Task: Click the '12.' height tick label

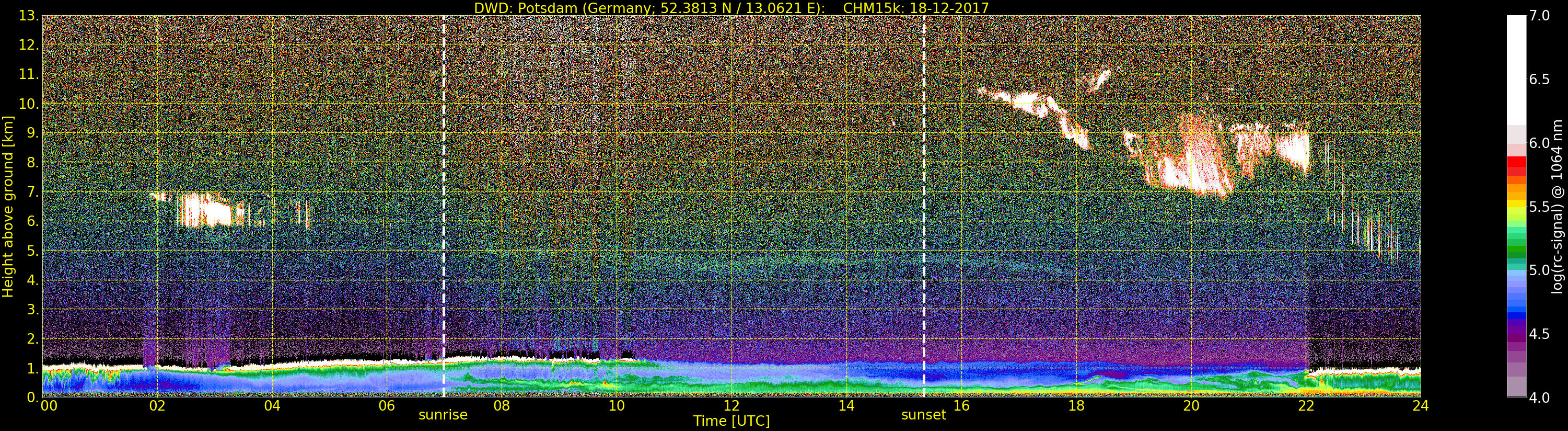Action: pos(29,45)
